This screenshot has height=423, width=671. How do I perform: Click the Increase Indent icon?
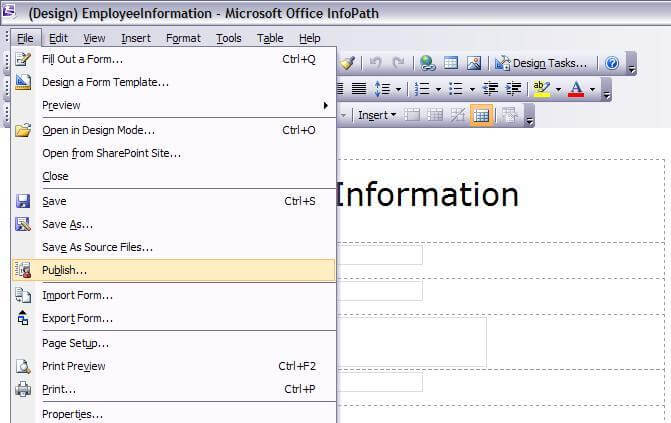pyautogui.click(x=514, y=89)
